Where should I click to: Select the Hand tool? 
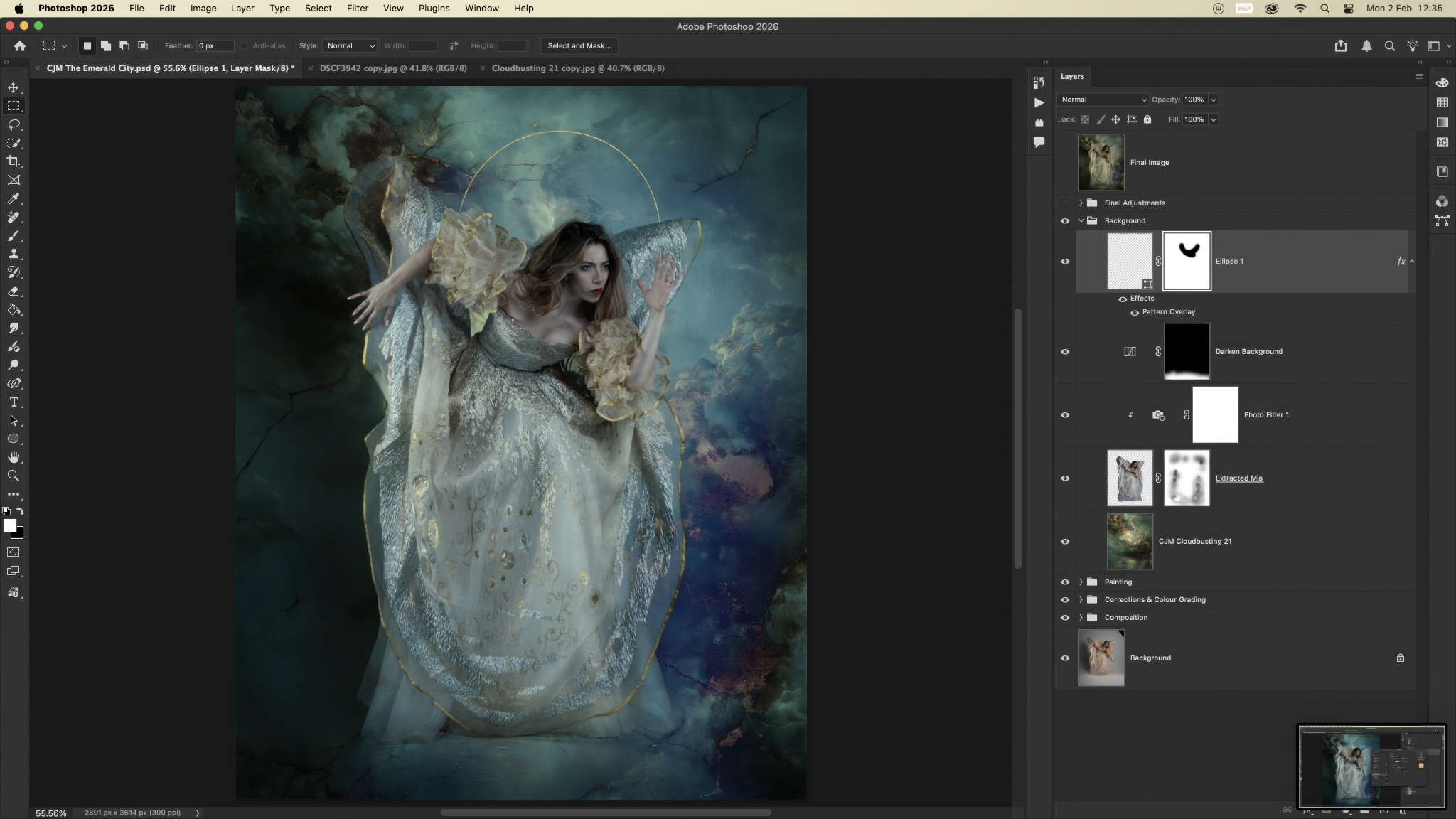pyautogui.click(x=14, y=457)
